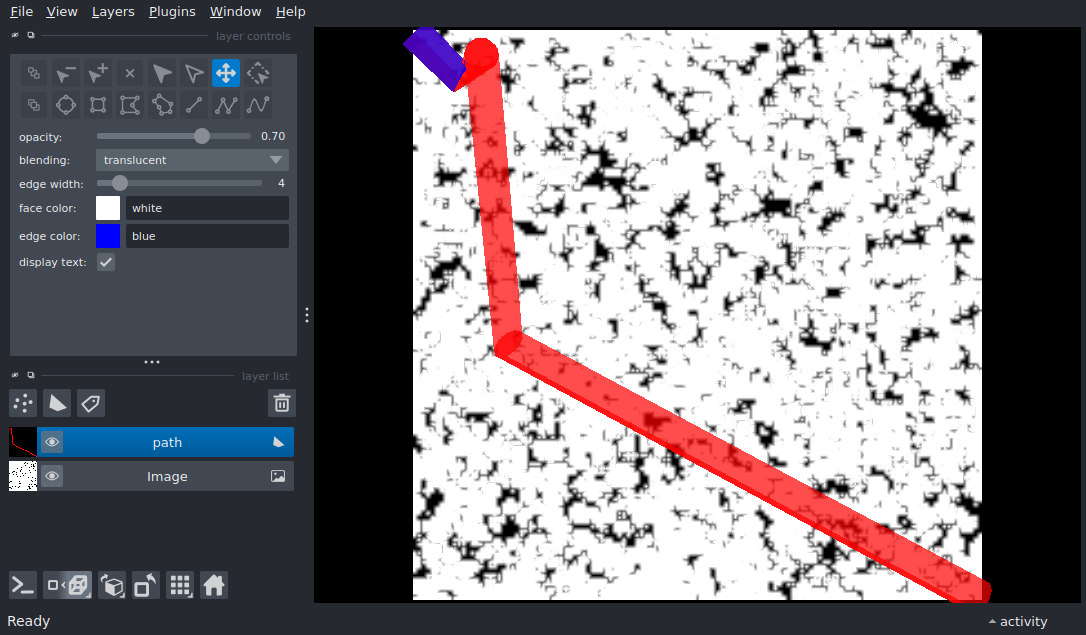Choose the add line tool
Image resolution: width=1086 pixels, height=635 pixels.
tap(194, 105)
